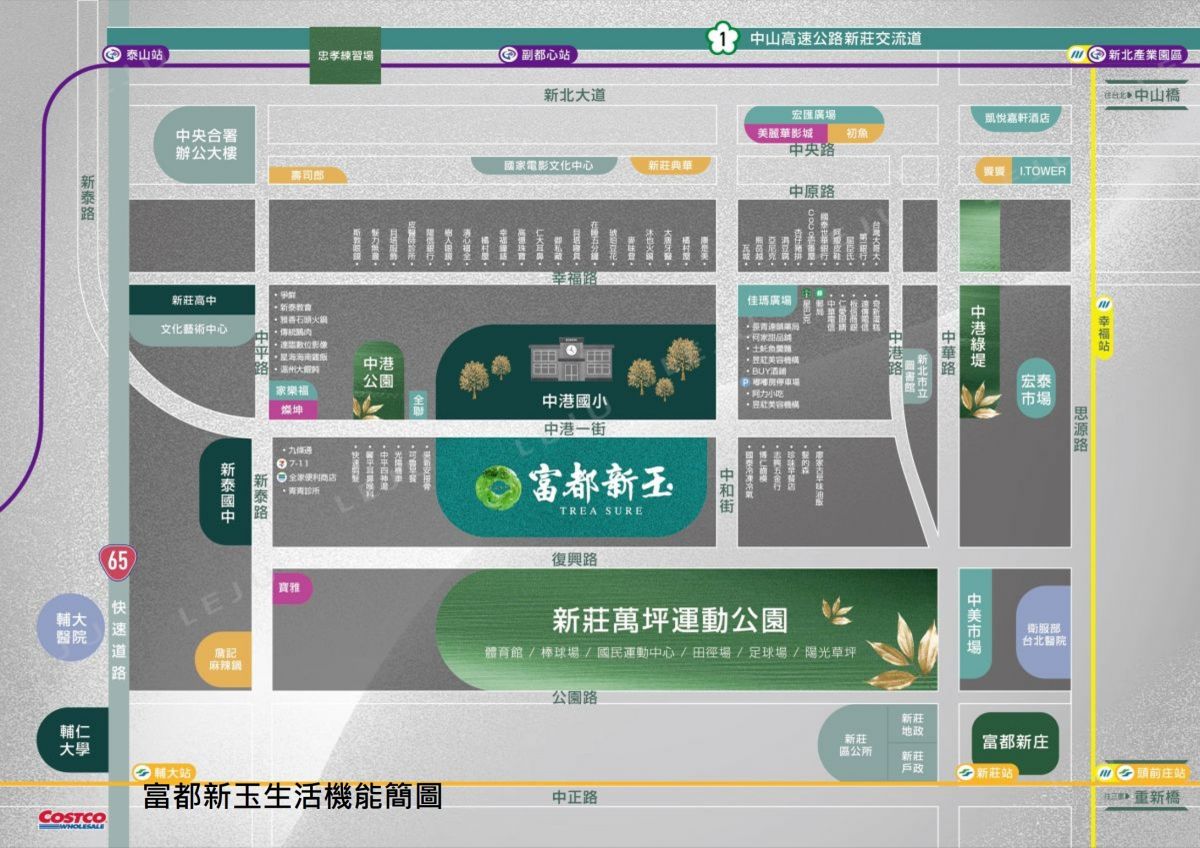Viewport: 1200px width, 848px height.
Task: Click the orange 詹記麻辣鍋 tag
Action: [x=224, y=659]
